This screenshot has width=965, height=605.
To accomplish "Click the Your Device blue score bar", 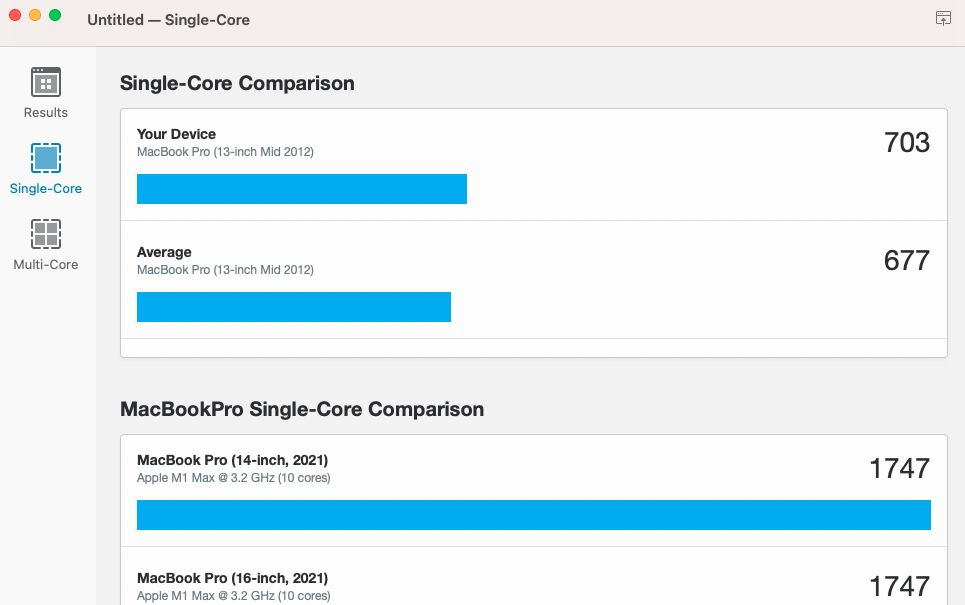I will pyautogui.click(x=302, y=189).
